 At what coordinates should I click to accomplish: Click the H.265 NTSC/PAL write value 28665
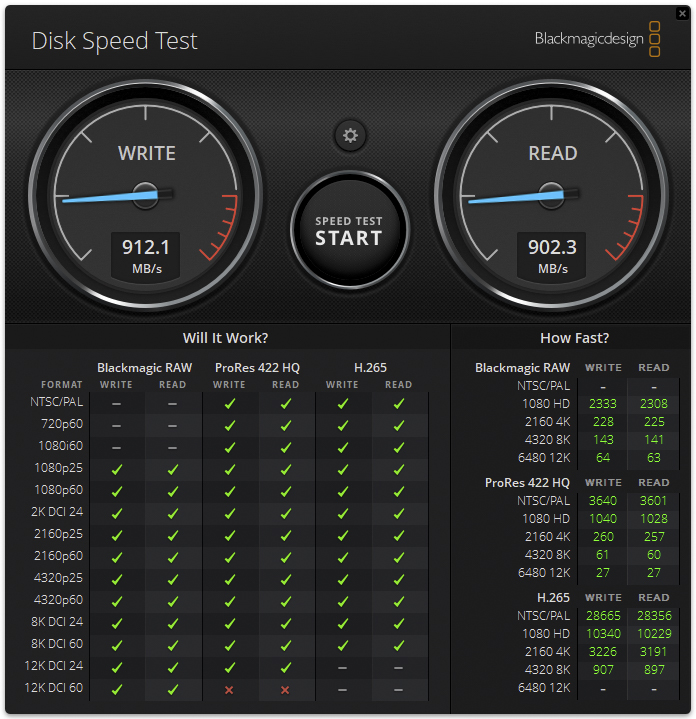603,615
